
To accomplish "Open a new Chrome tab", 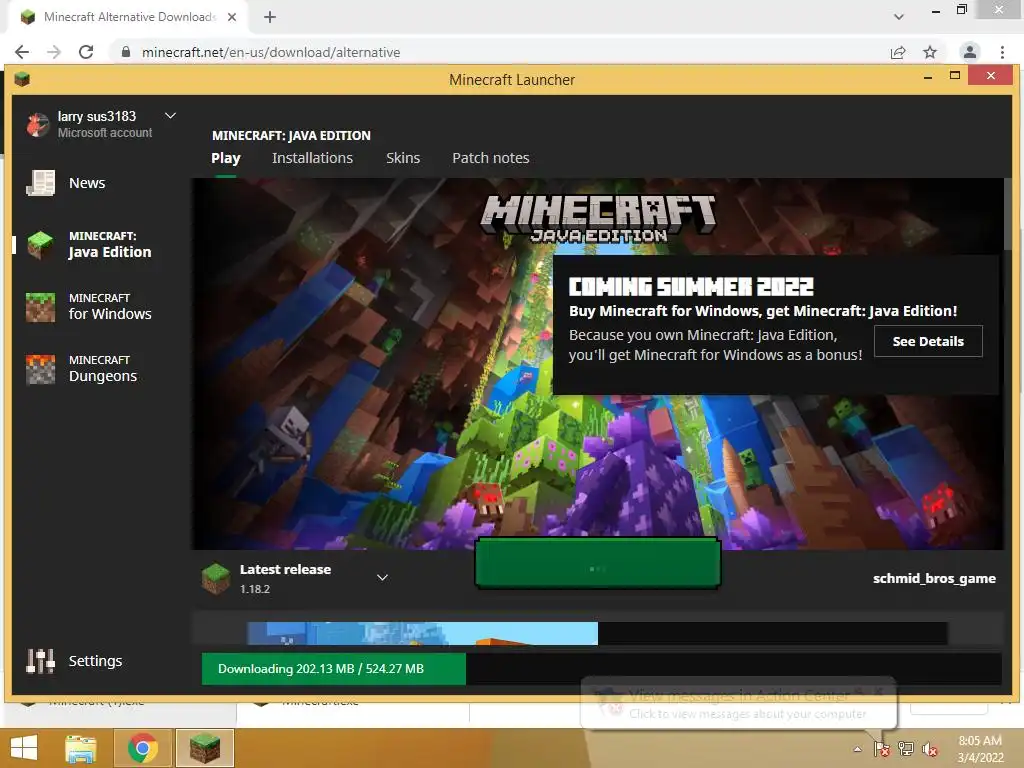I will point(270,17).
